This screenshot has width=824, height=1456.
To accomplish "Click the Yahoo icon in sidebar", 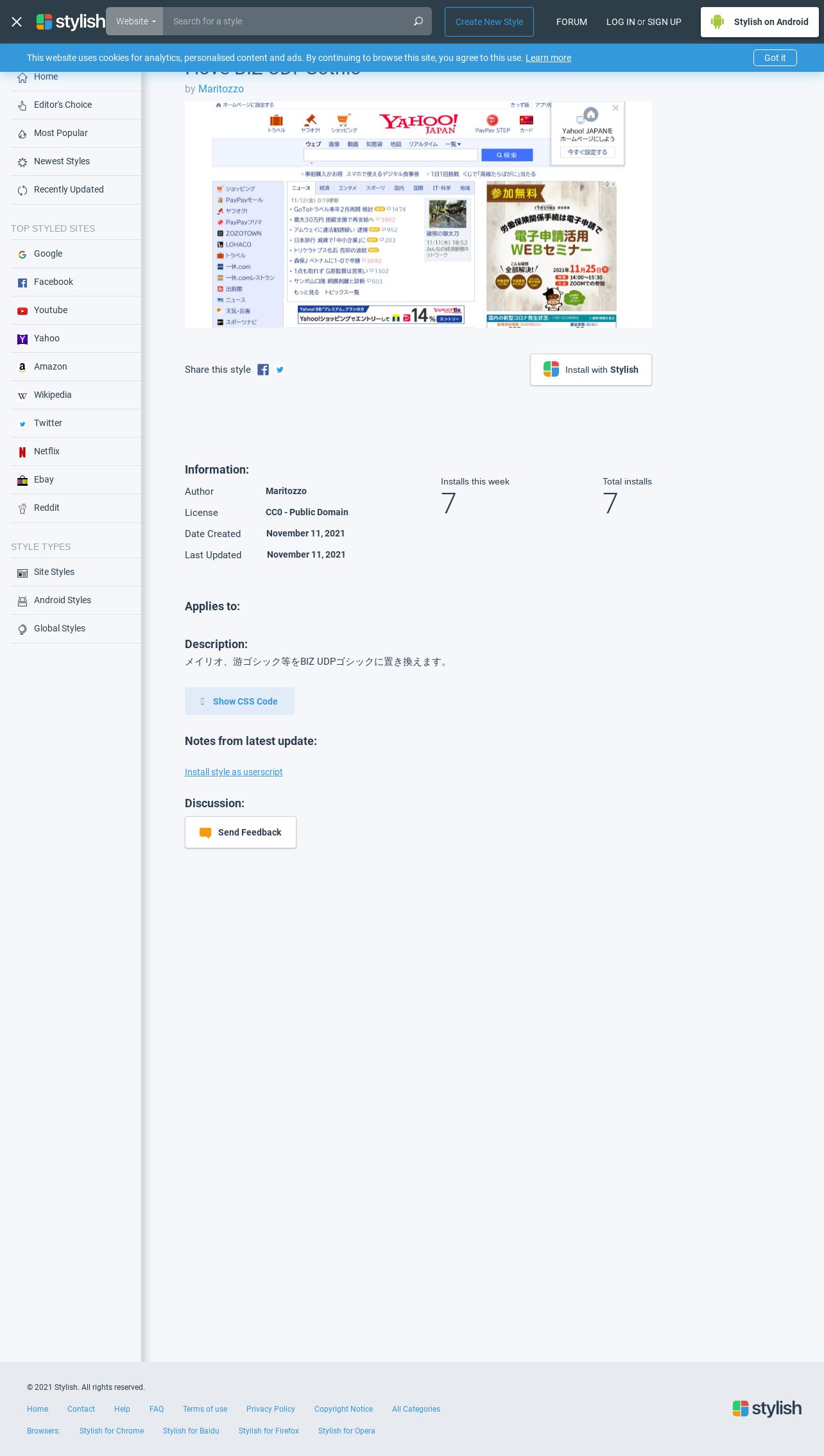I will (22, 339).
